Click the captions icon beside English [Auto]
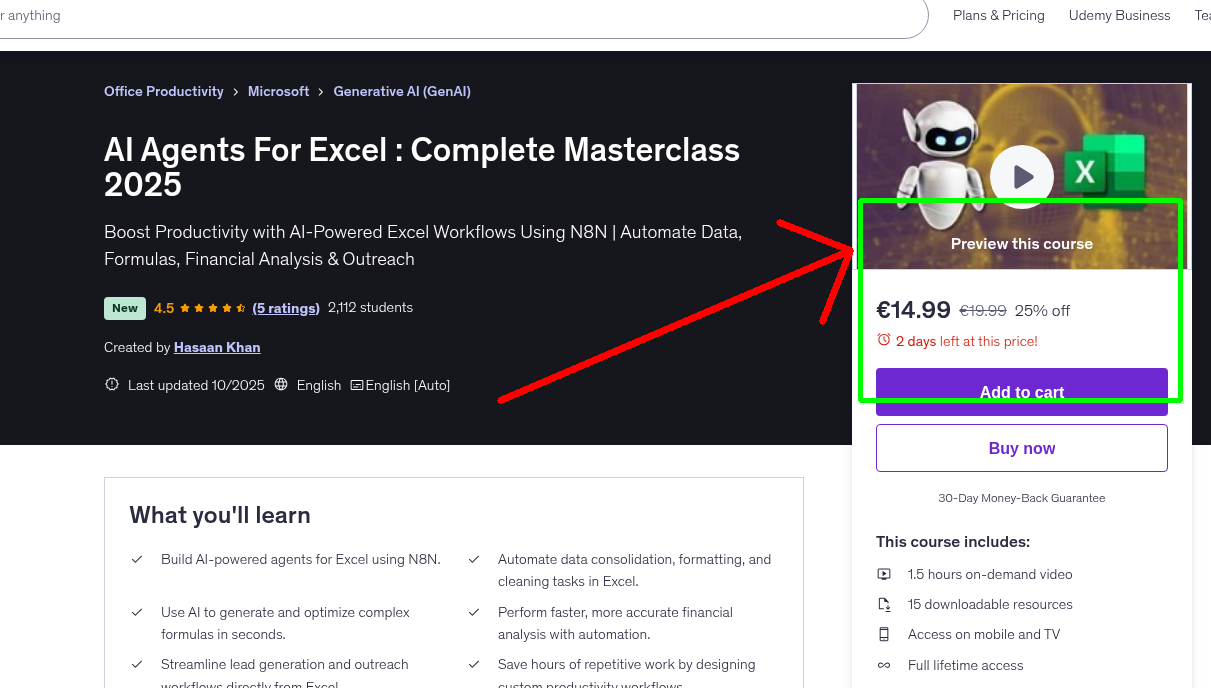The width and height of the screenshot is (1211, 688). point(358,384)
